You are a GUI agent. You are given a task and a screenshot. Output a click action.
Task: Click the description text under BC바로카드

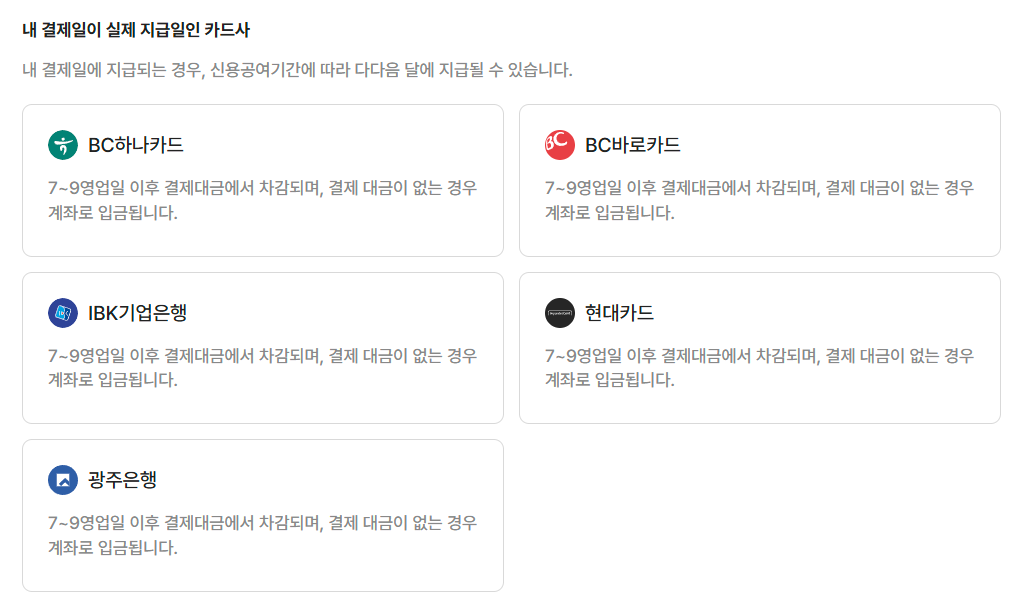[x=760, y=197]
